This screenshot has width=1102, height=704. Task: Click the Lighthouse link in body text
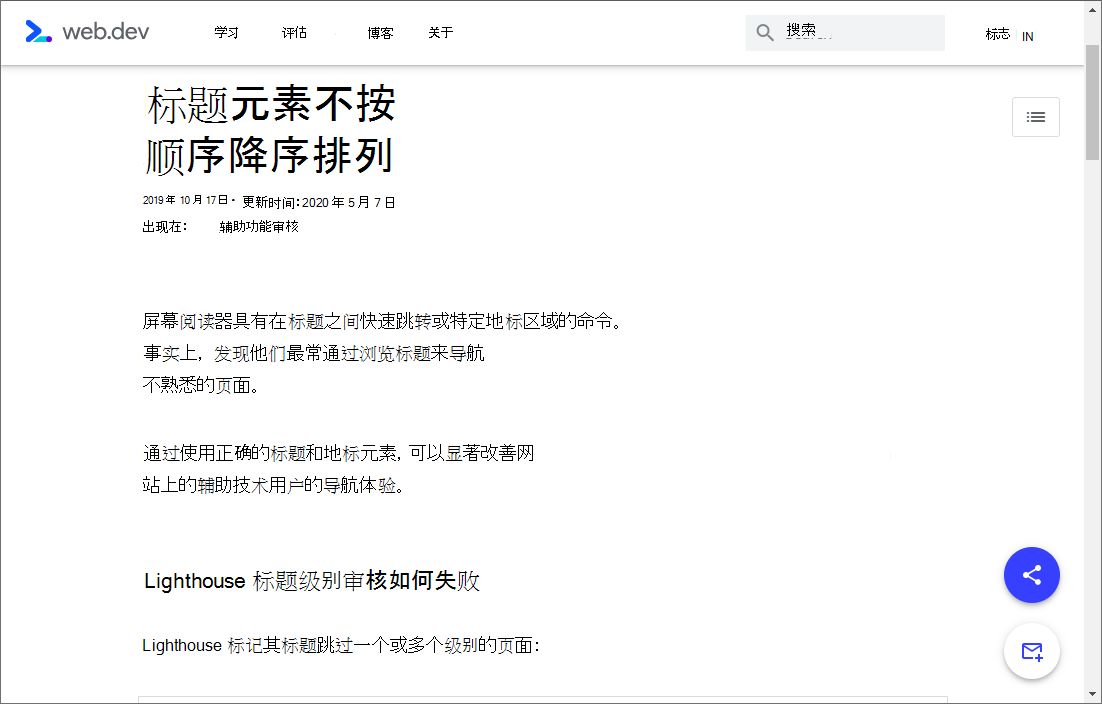pos(182,645)
